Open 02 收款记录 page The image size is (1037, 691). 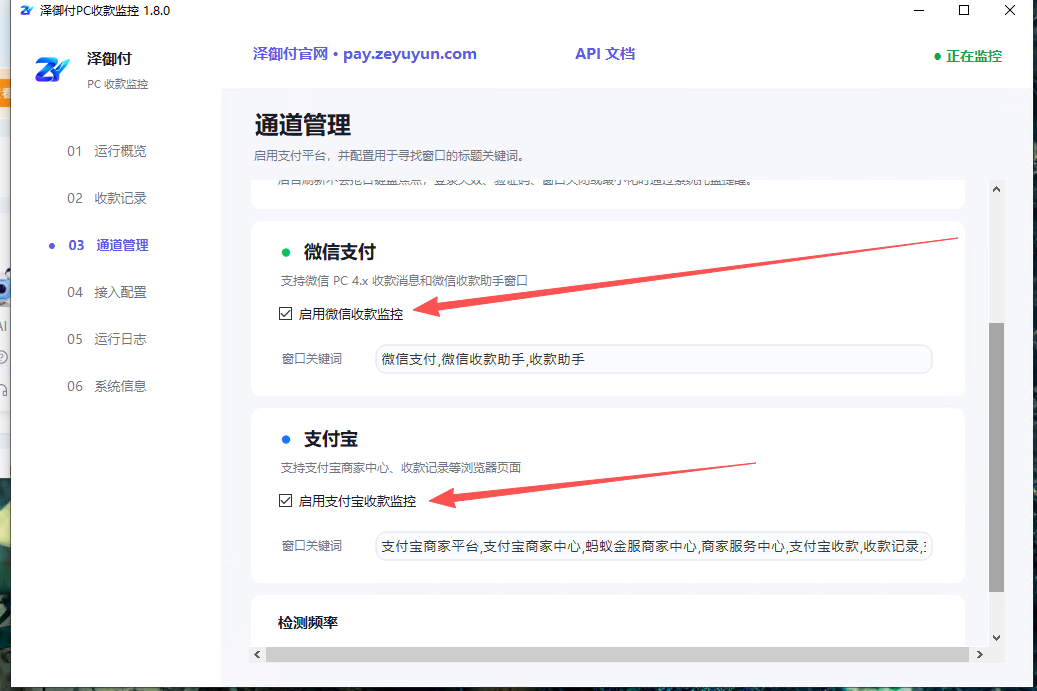click(106, 198)
